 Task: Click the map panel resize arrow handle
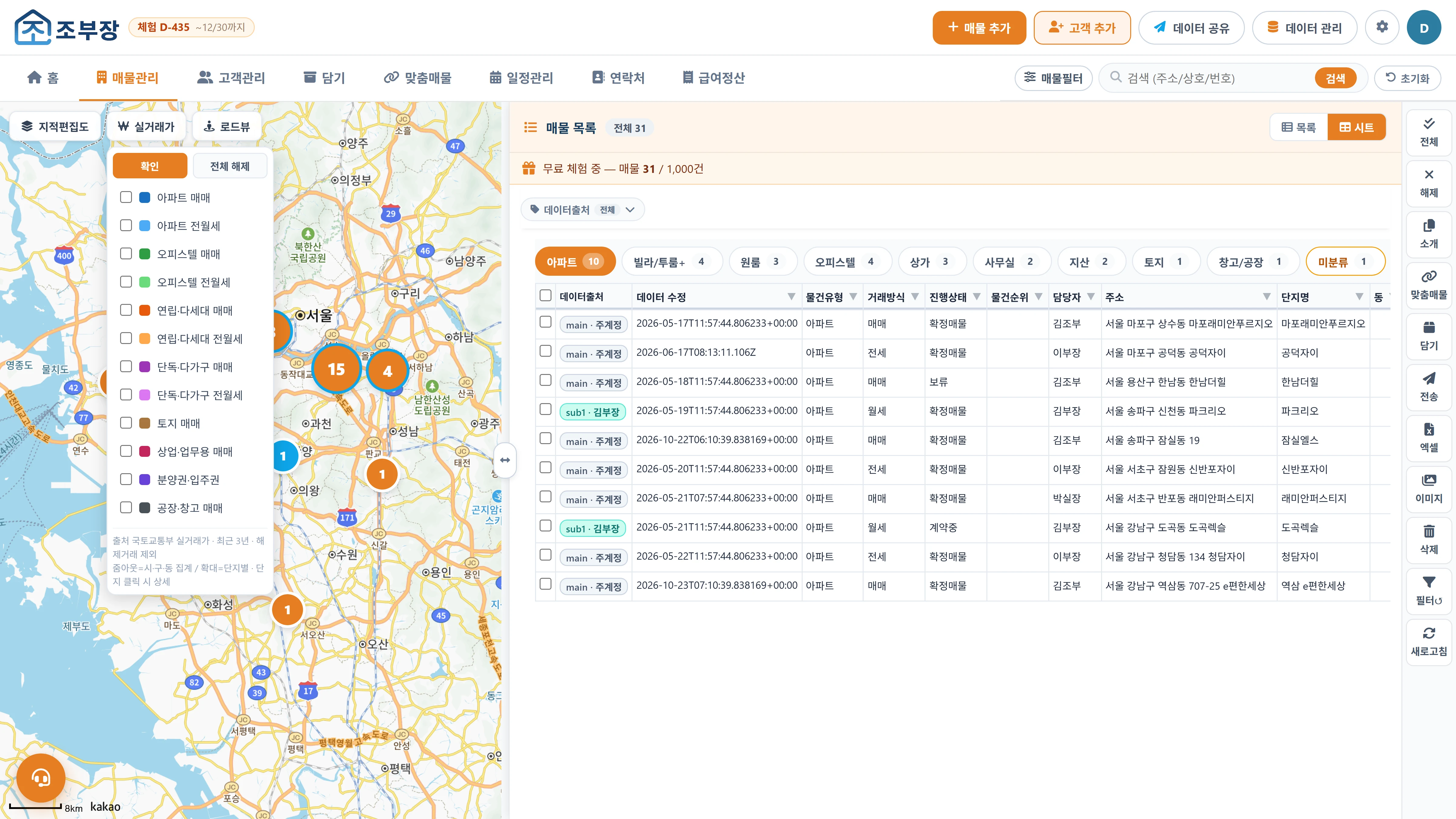click(x=505, y=460)
